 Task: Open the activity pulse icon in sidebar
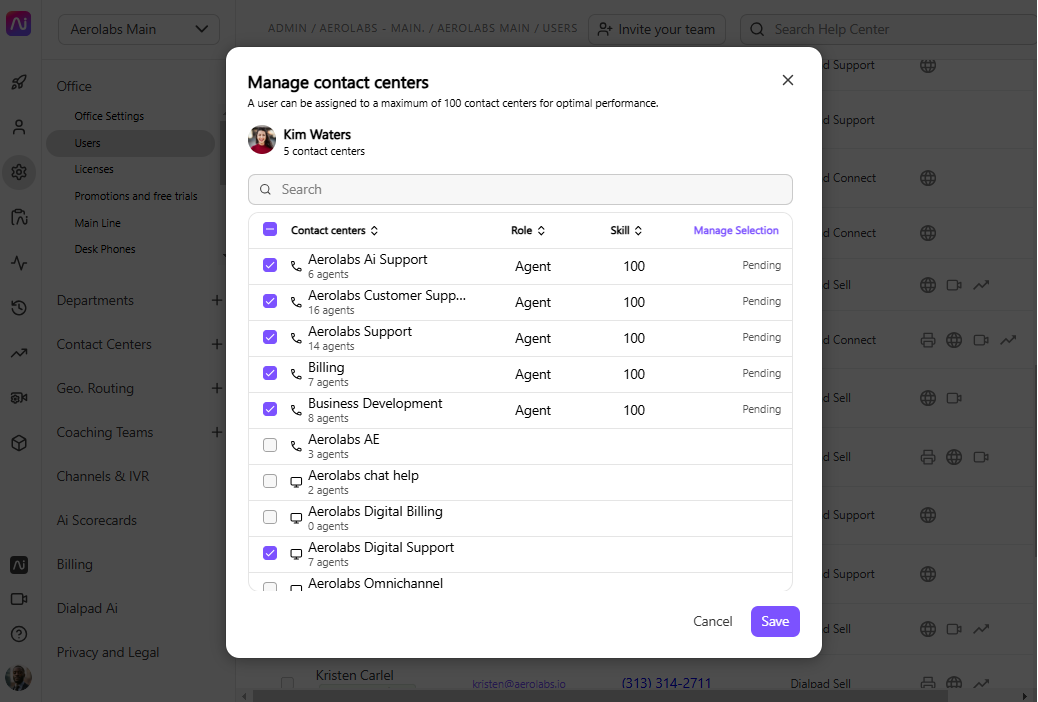tap(19, 263)
